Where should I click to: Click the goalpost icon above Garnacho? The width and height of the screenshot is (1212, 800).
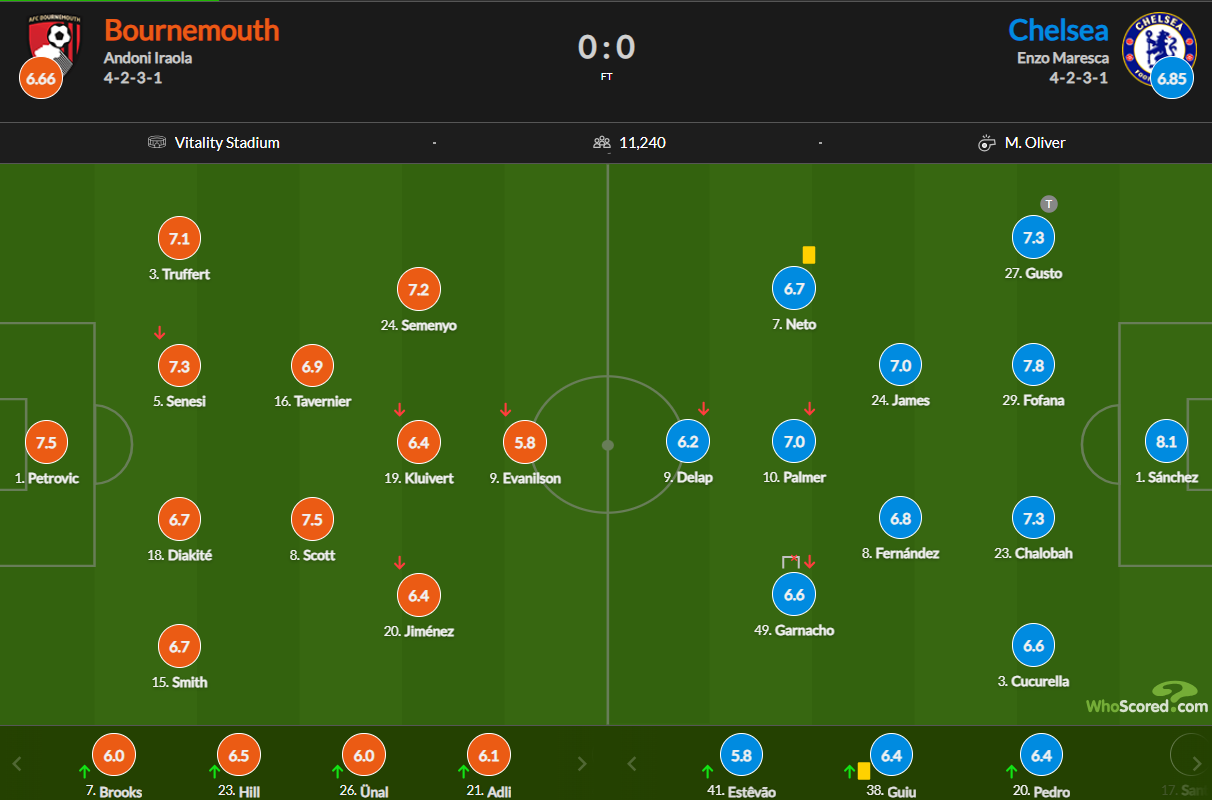click(x=791, y=561)
